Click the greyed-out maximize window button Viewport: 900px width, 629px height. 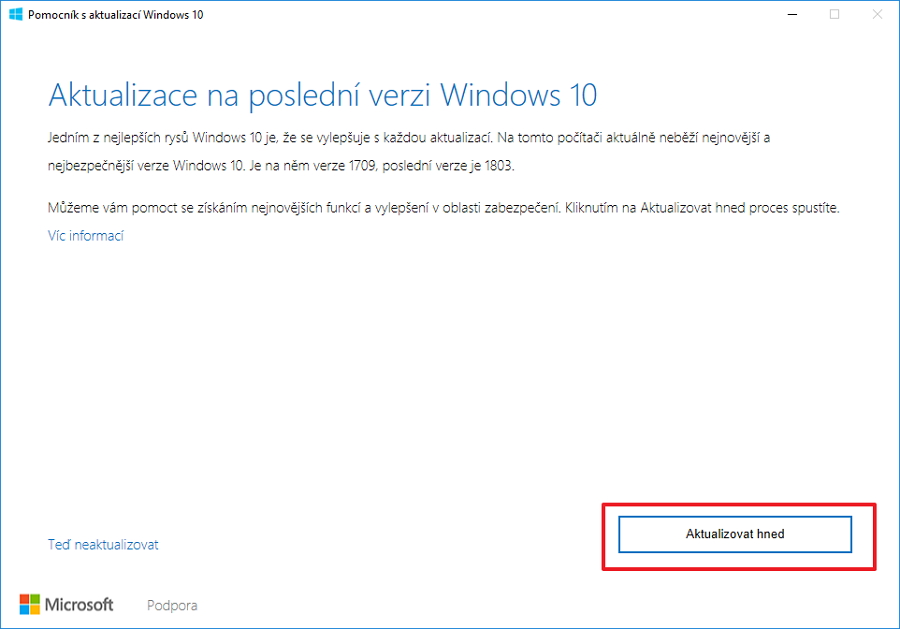pos(834,14)
